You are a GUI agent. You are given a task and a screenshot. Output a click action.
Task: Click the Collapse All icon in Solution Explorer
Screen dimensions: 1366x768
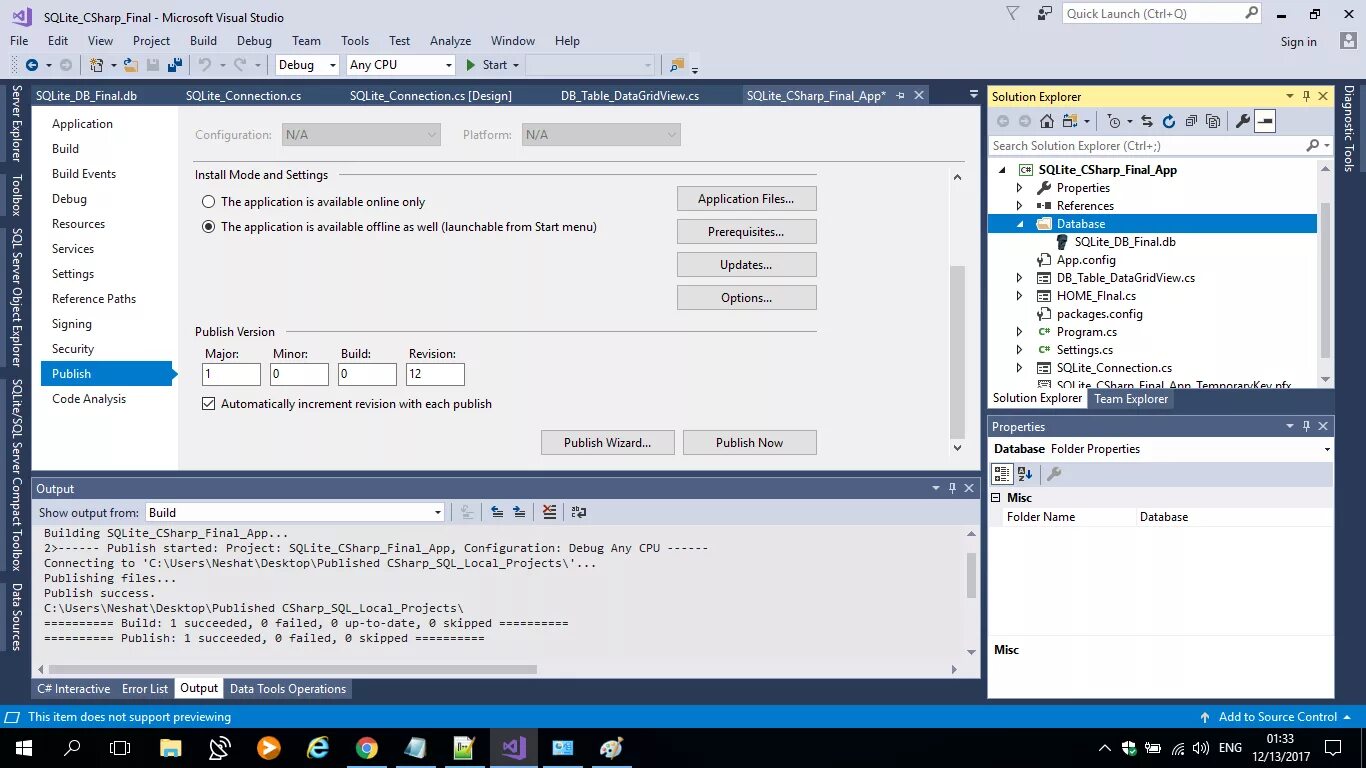(1190, 121)
